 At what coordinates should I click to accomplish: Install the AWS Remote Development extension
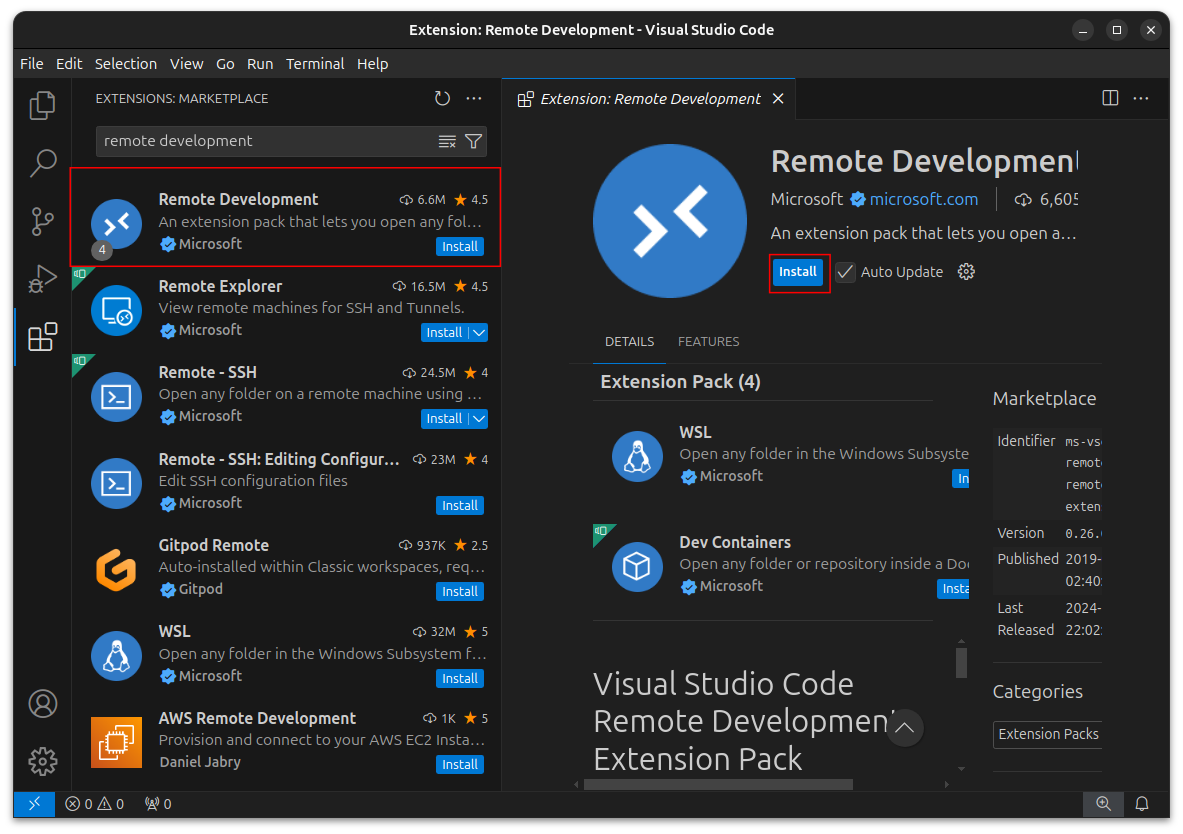[x=459, y=765]
